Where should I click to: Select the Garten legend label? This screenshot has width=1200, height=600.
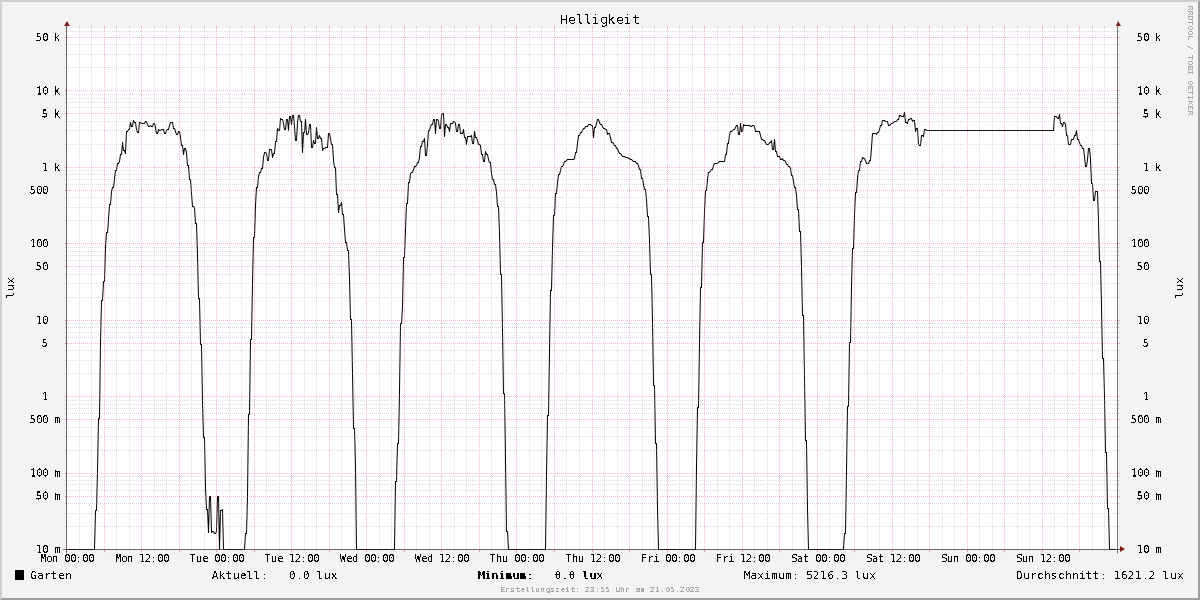pos(51,576)
